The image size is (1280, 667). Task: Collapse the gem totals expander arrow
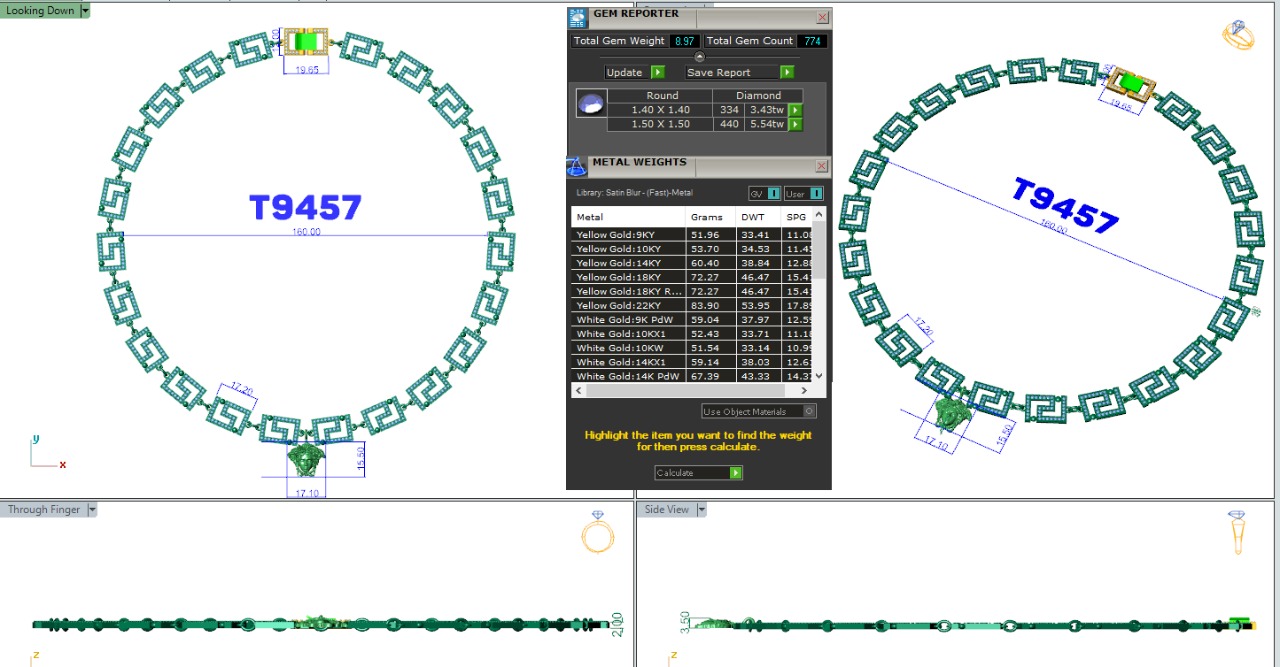(x=699, y=57)
